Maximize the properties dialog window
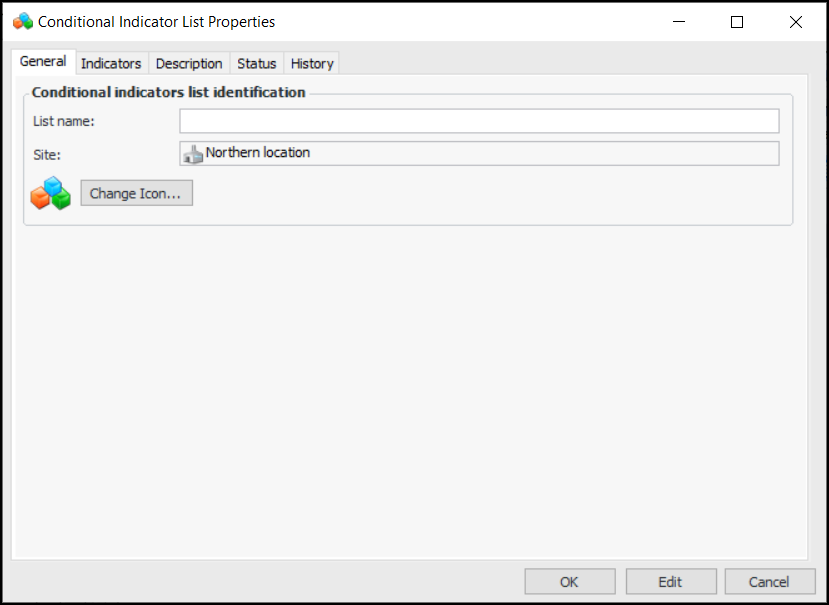 coord(737,21)
